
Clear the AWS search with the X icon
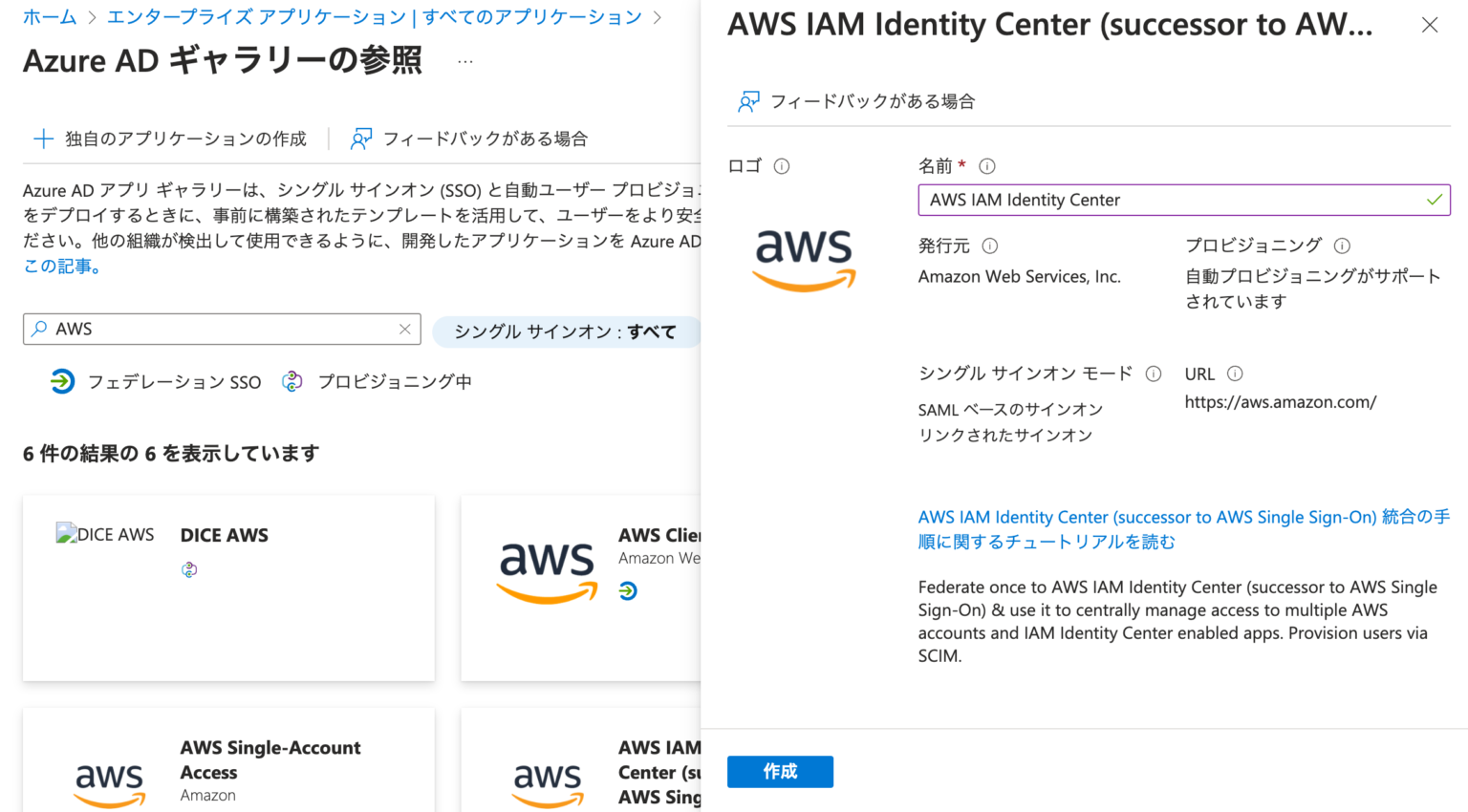tap(404, 330)
